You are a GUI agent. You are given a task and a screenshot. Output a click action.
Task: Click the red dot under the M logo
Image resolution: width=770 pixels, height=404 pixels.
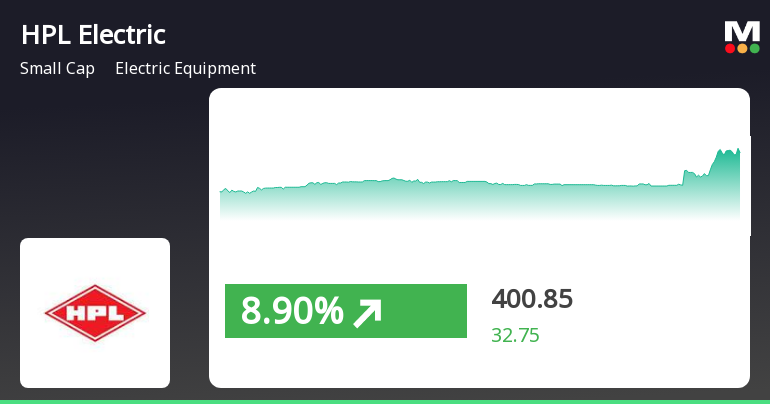tap(730, 48)
